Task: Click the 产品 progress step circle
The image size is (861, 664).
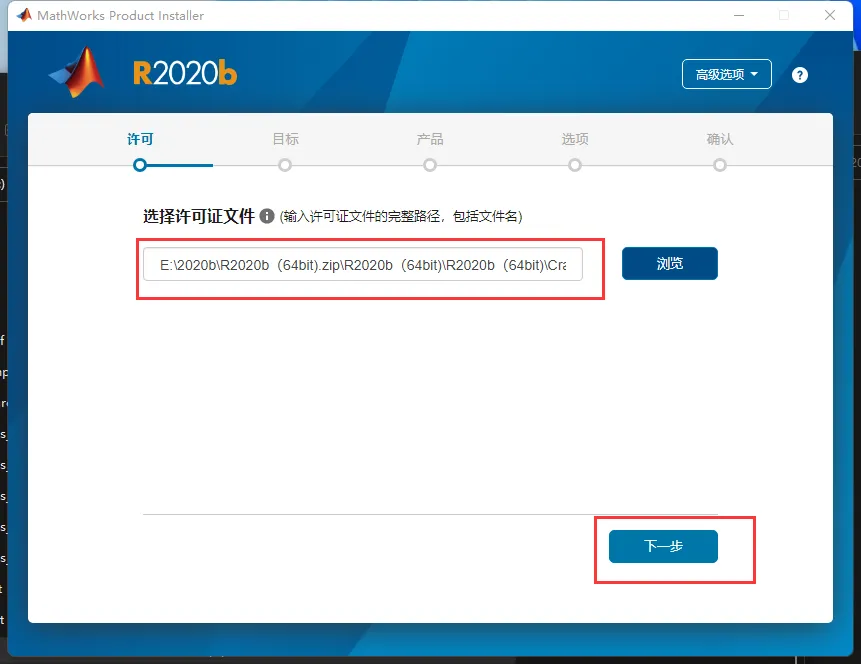Action: tap(430, 165)
